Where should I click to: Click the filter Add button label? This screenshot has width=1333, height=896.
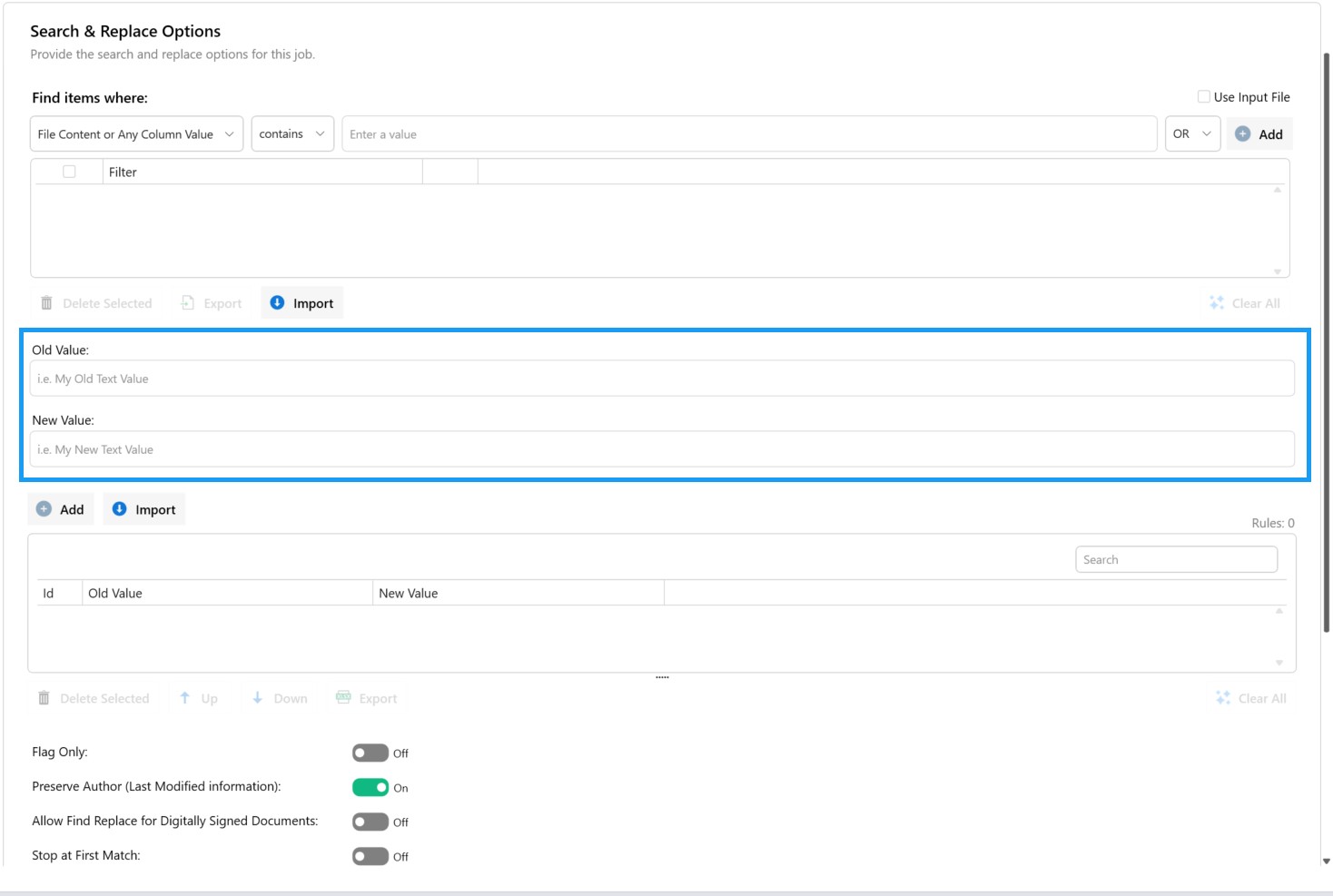pyautogui.click(x=1270, y=134)
